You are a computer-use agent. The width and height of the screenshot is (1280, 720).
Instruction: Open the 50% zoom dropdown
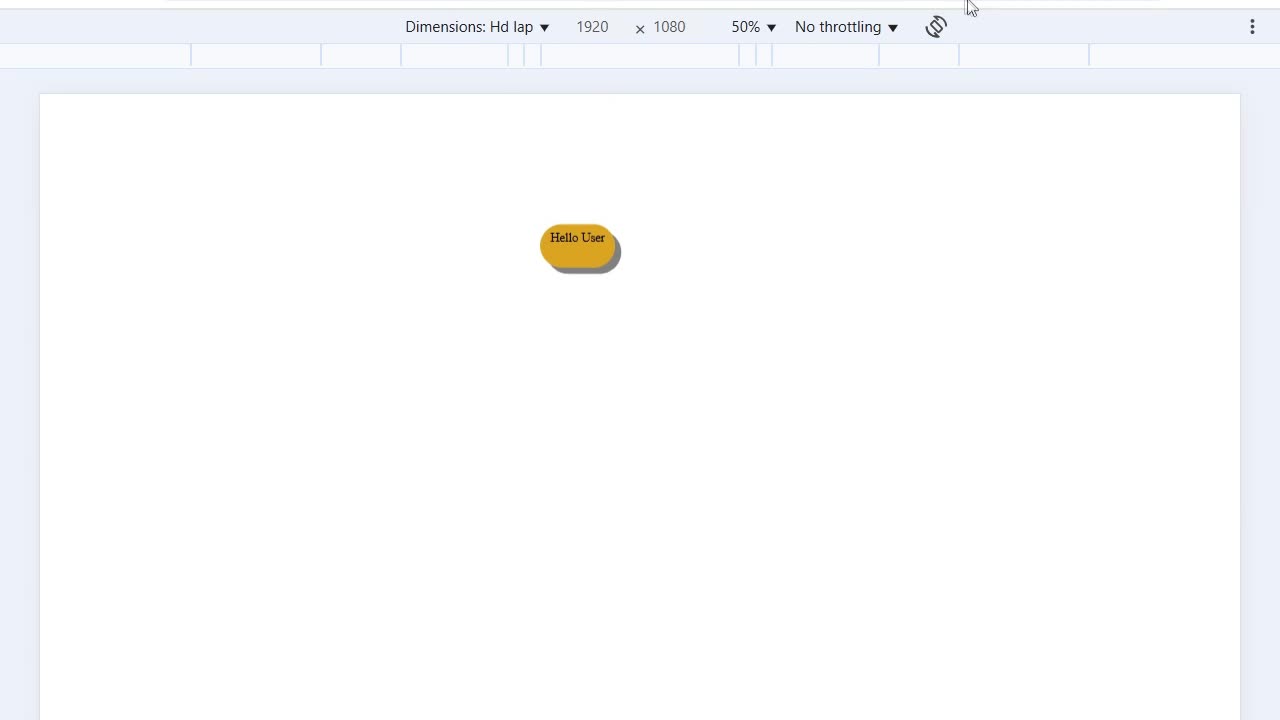click(x=753, y=27)
